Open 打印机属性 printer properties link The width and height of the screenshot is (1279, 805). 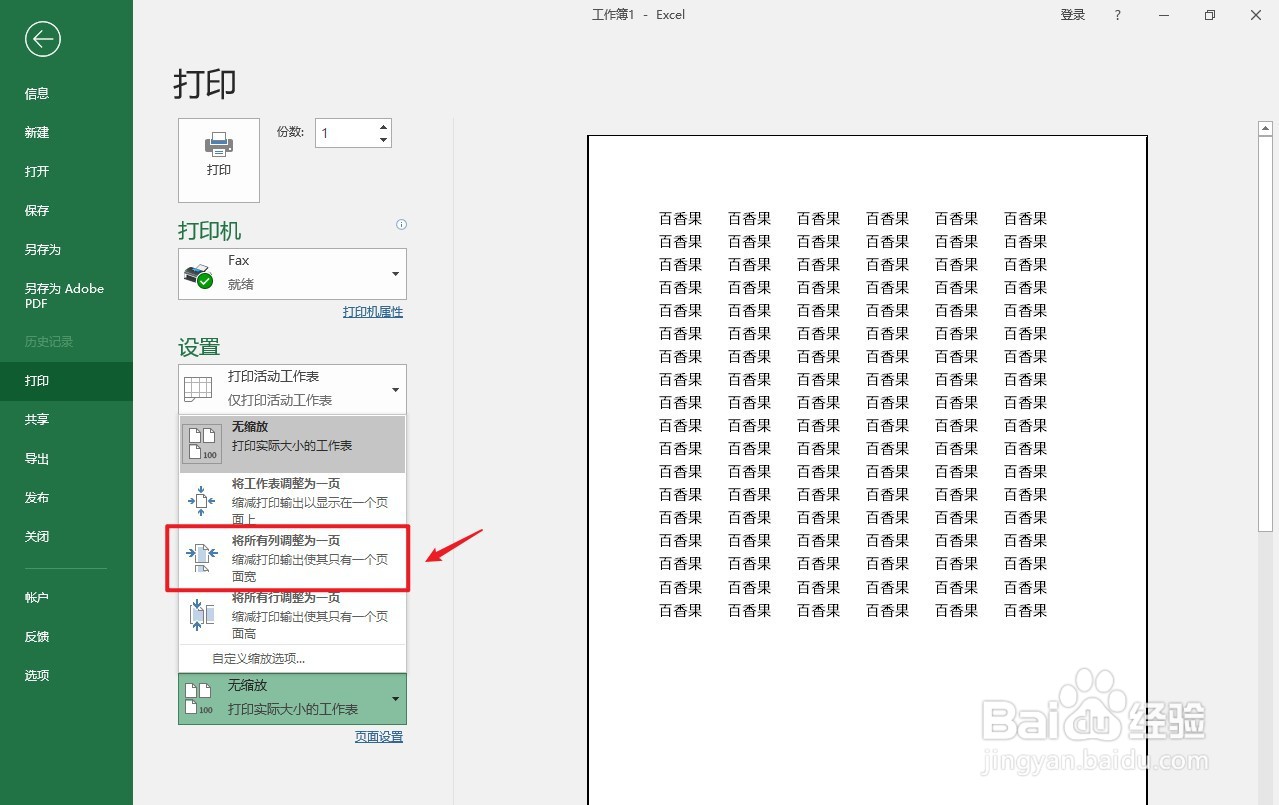(x=371, y=311)
